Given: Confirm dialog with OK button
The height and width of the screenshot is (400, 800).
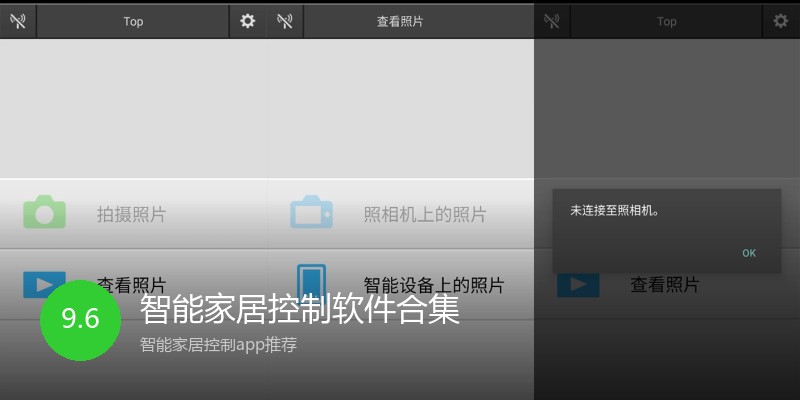Looking at the screenshot, I should click(749, 253).
